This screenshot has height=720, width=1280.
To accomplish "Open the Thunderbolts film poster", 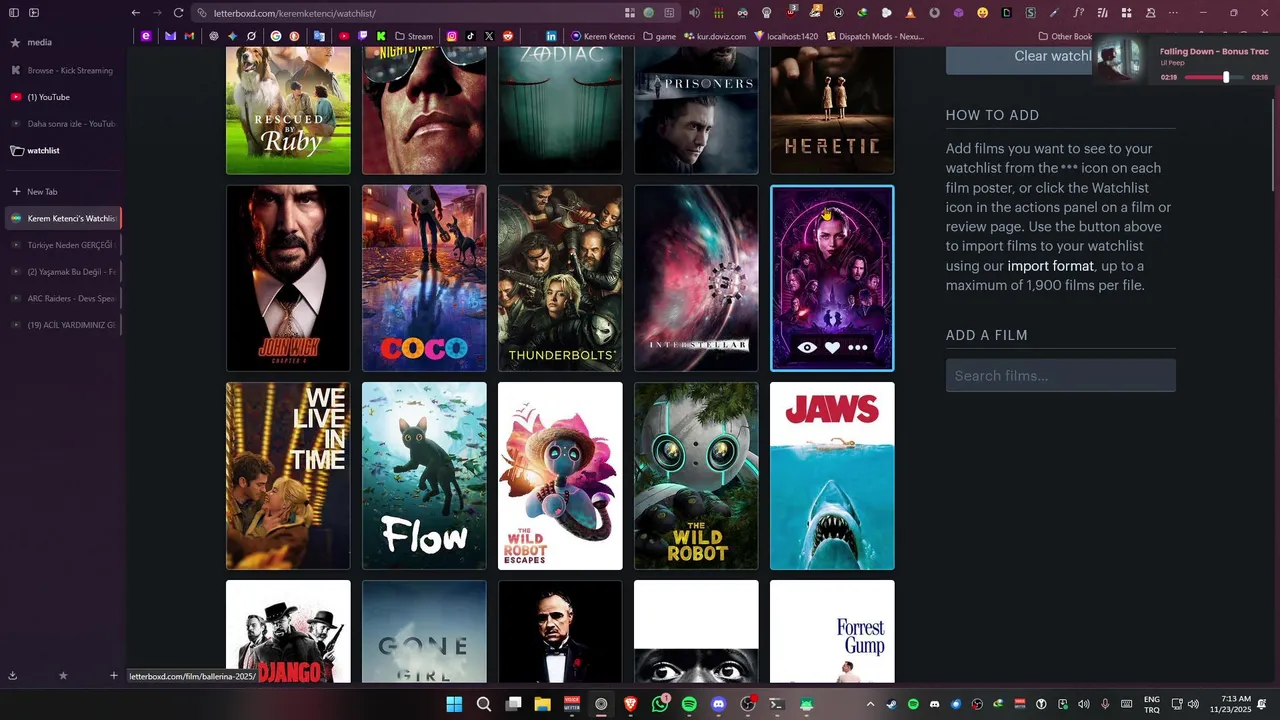I will click(x=560, y=278).
